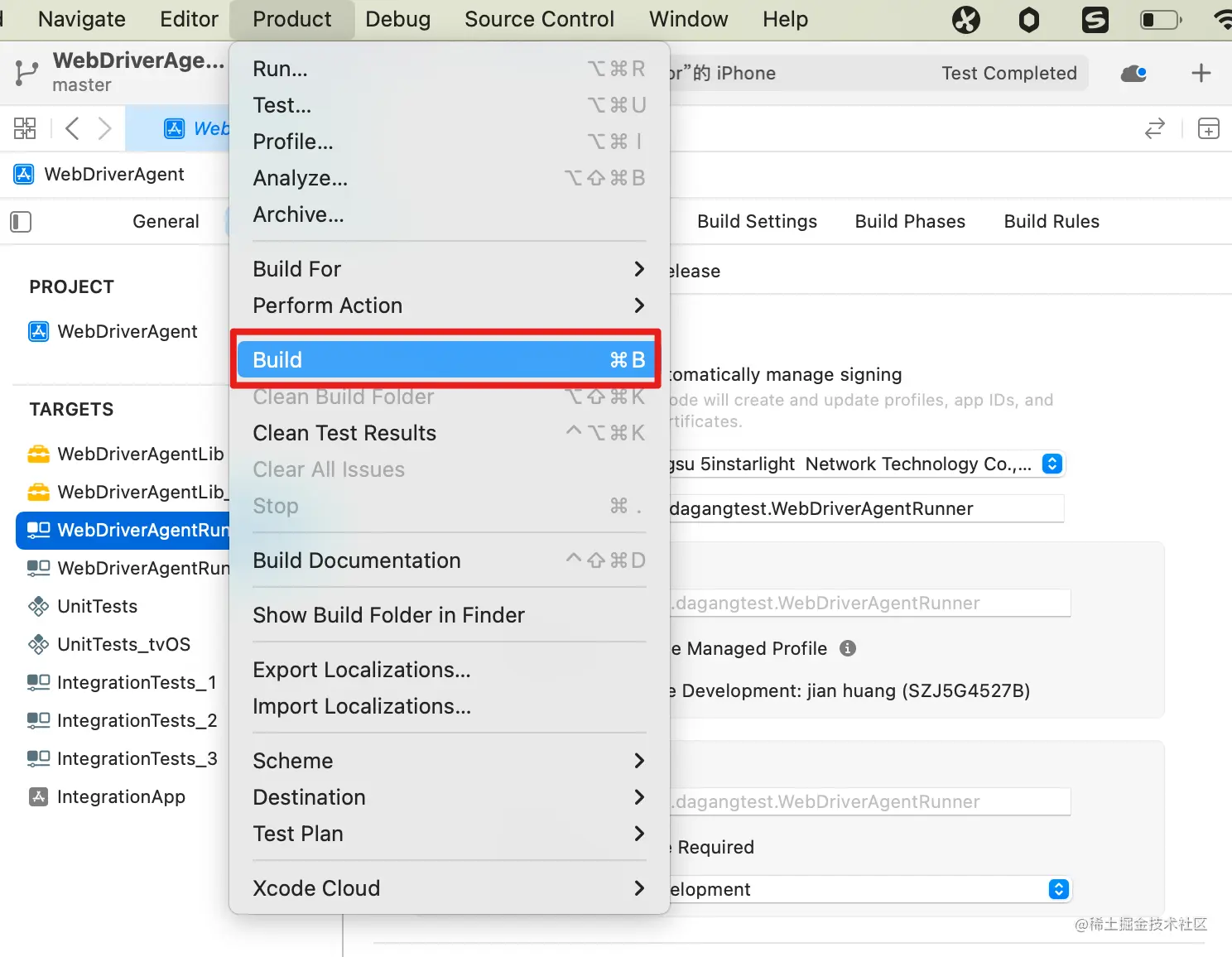Choose Run... in Product menu
Viewport: 1232px width, 957px height.
click(449, 69)
